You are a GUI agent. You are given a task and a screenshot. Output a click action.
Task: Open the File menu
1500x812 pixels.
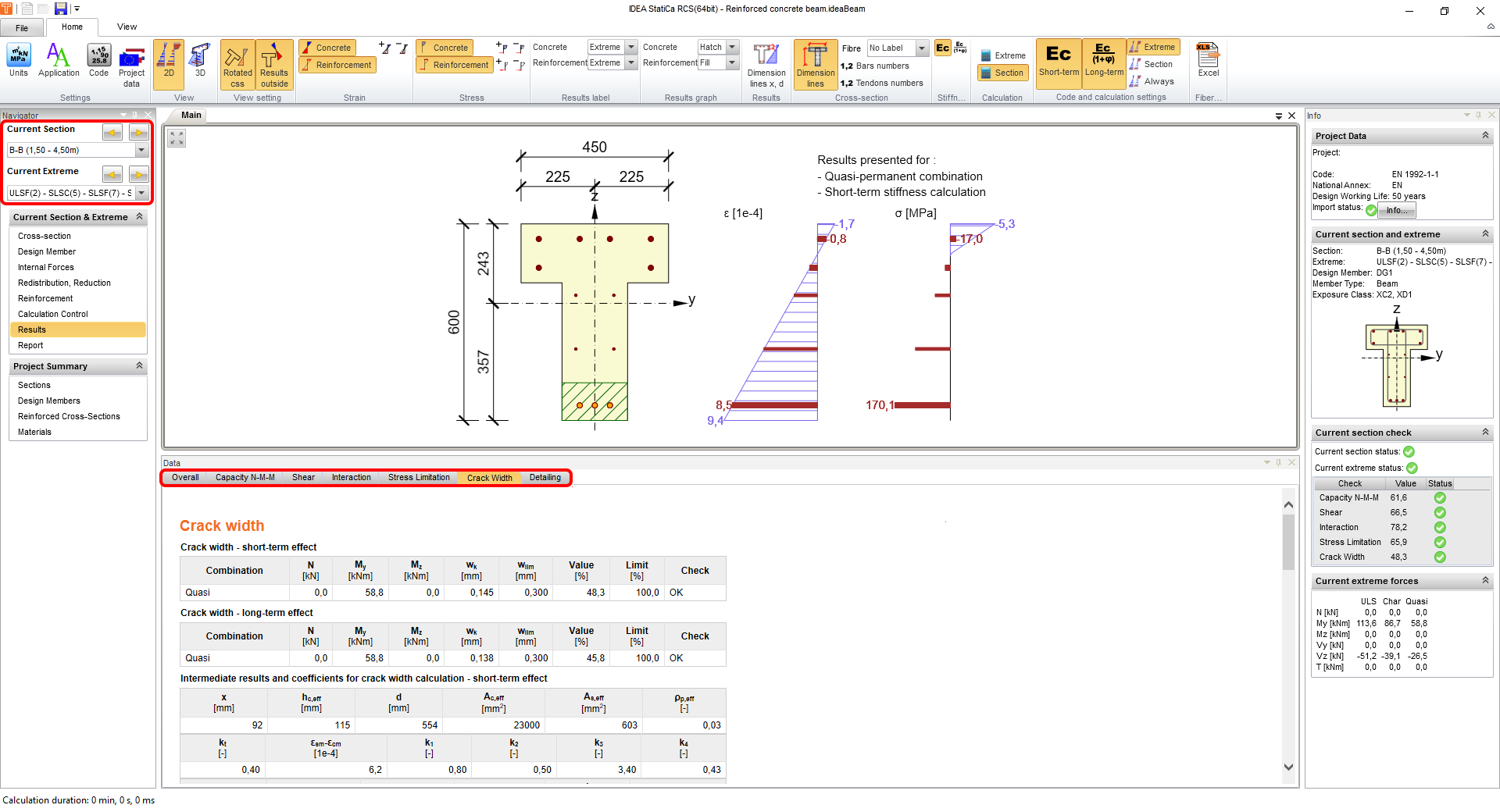coord(22,28)
